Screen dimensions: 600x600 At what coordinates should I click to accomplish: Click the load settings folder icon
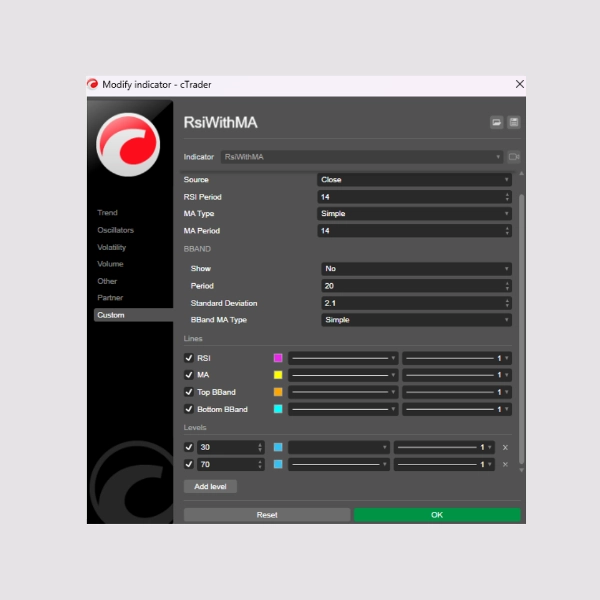[x=496, y=122]
